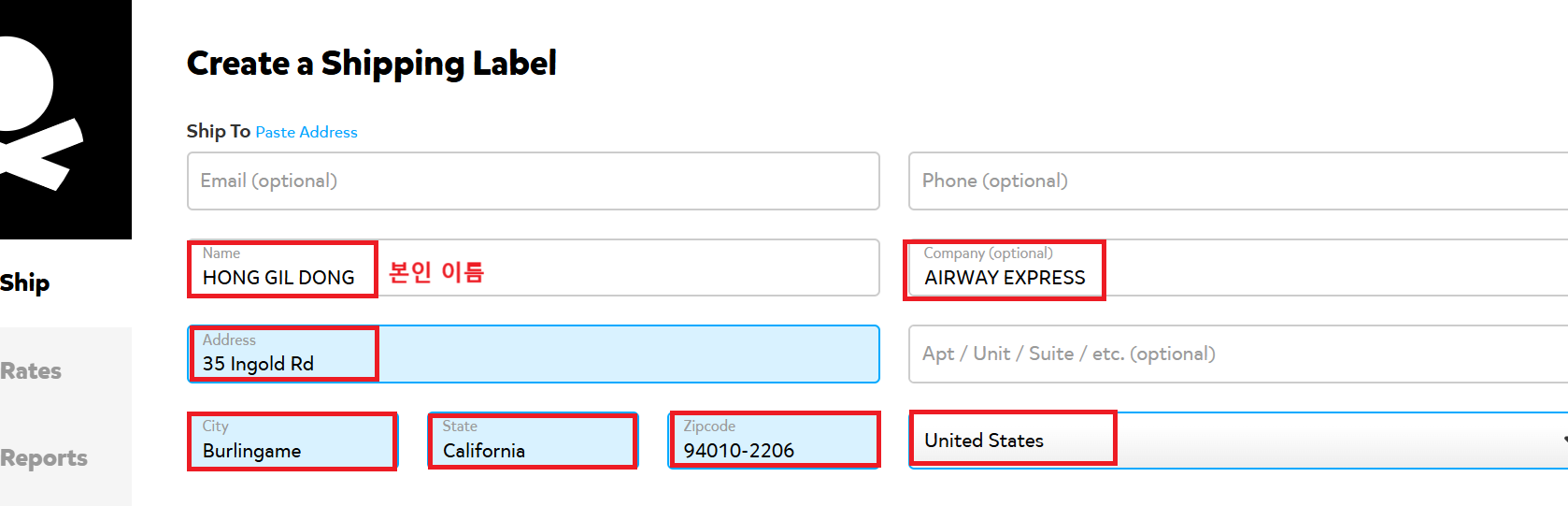The height and width of the screenshot is (506, 1568).
Task: Focus the Phone (optional) field
Action: [1233, 181]
